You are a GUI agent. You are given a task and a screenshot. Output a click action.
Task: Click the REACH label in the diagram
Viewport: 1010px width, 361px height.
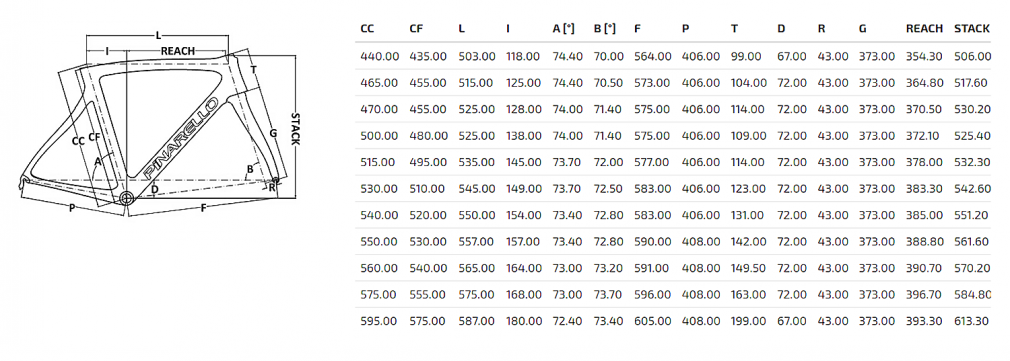pos(178,51)
